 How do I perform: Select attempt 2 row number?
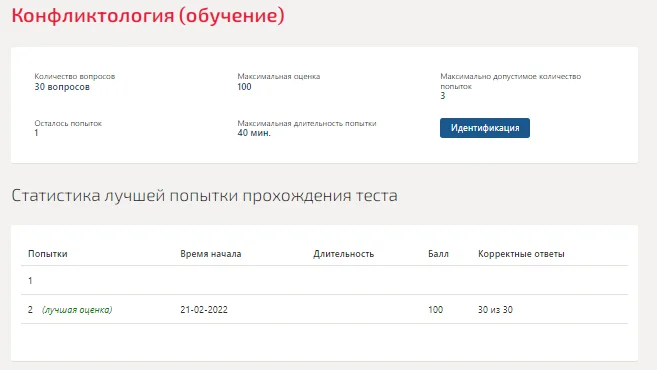(x=30, y=310)
